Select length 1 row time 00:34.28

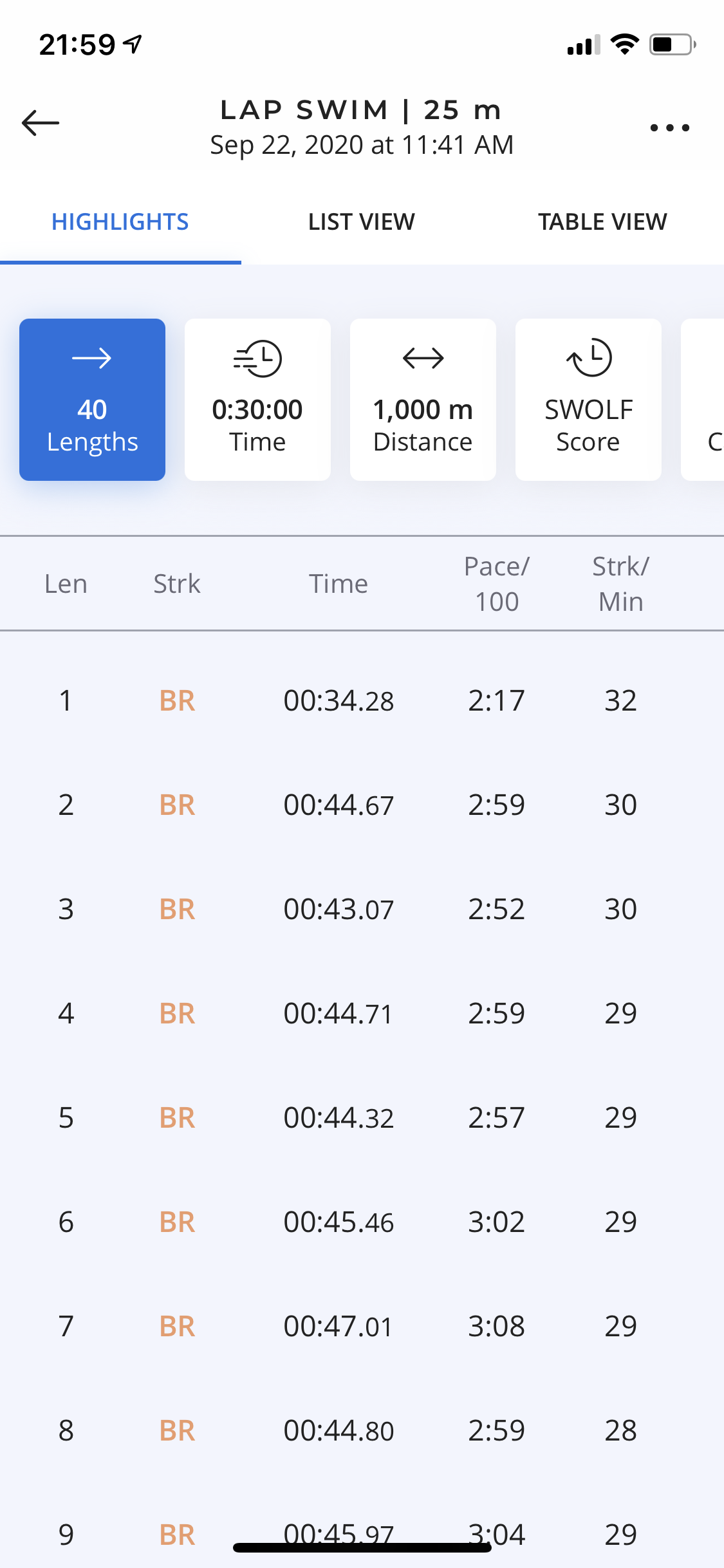pos(339,700)
